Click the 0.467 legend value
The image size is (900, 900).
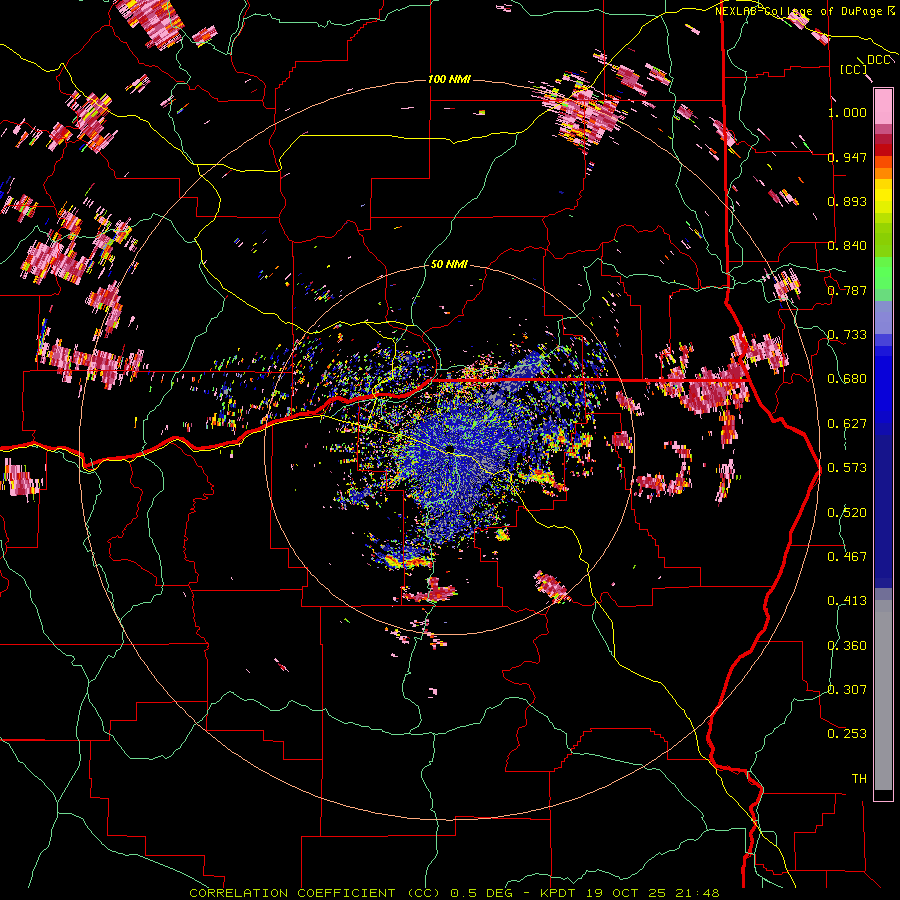pyautogui.click(x=847, y=557)
